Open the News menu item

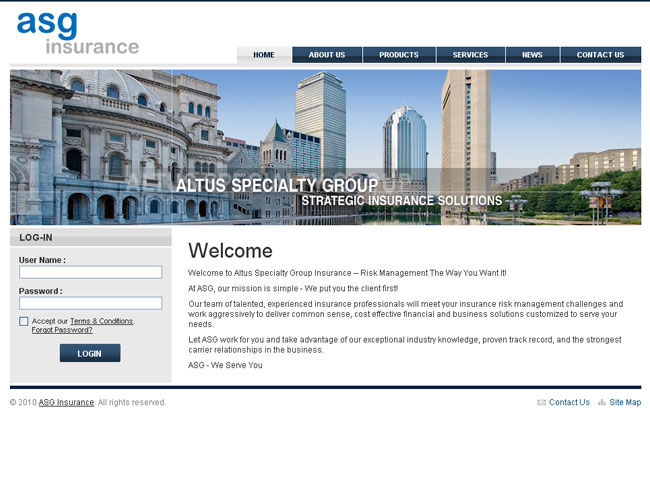coord(532,55)
